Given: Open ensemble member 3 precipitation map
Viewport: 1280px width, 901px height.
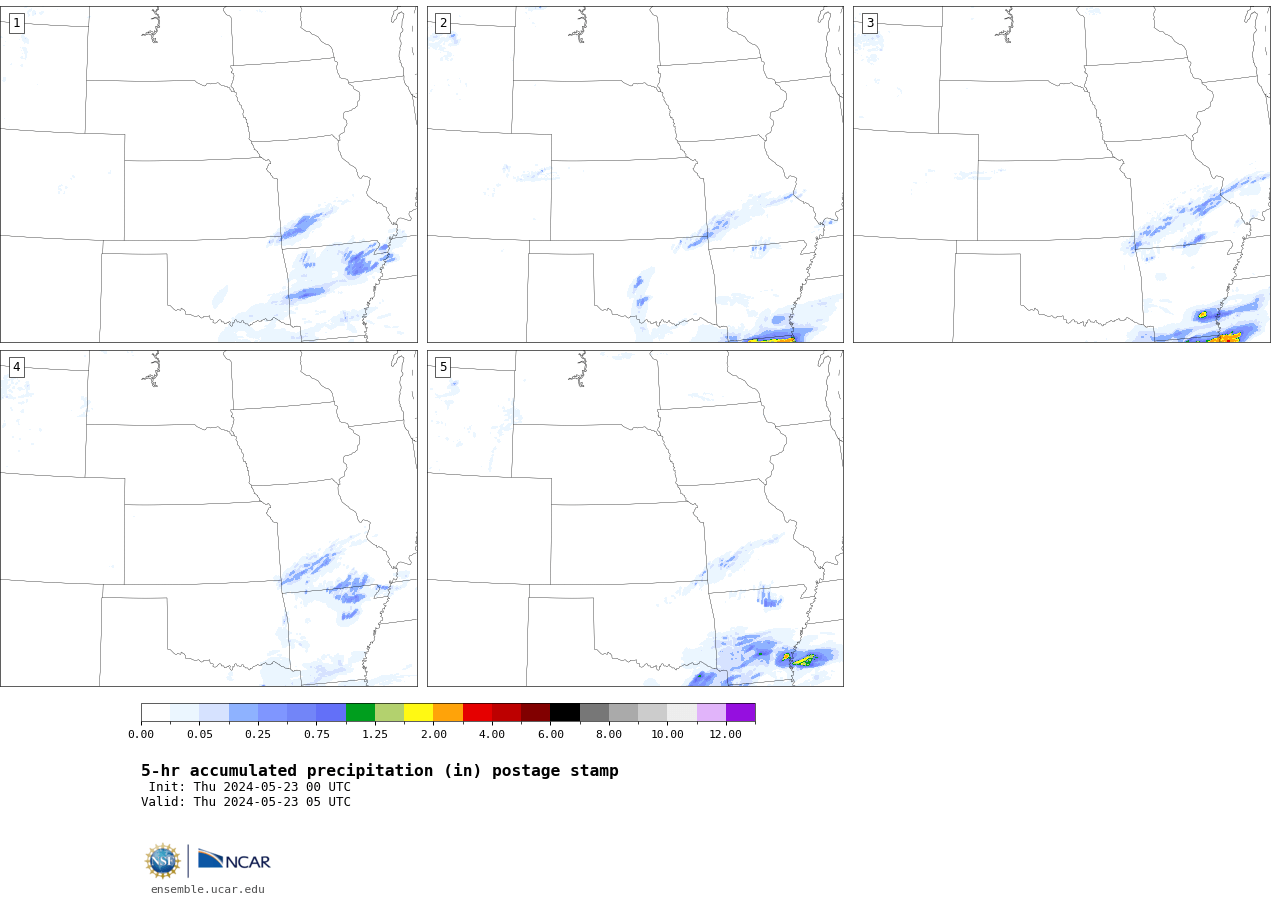Looking at the screenshot, I should click(x=1062, y=174).
